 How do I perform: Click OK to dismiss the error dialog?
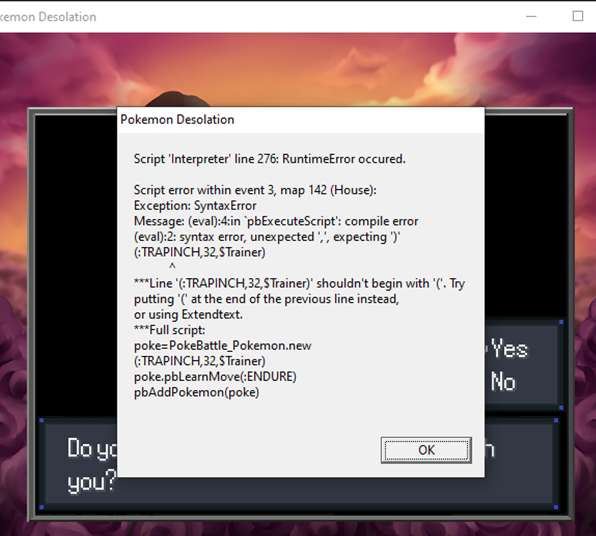click(426, 450)
